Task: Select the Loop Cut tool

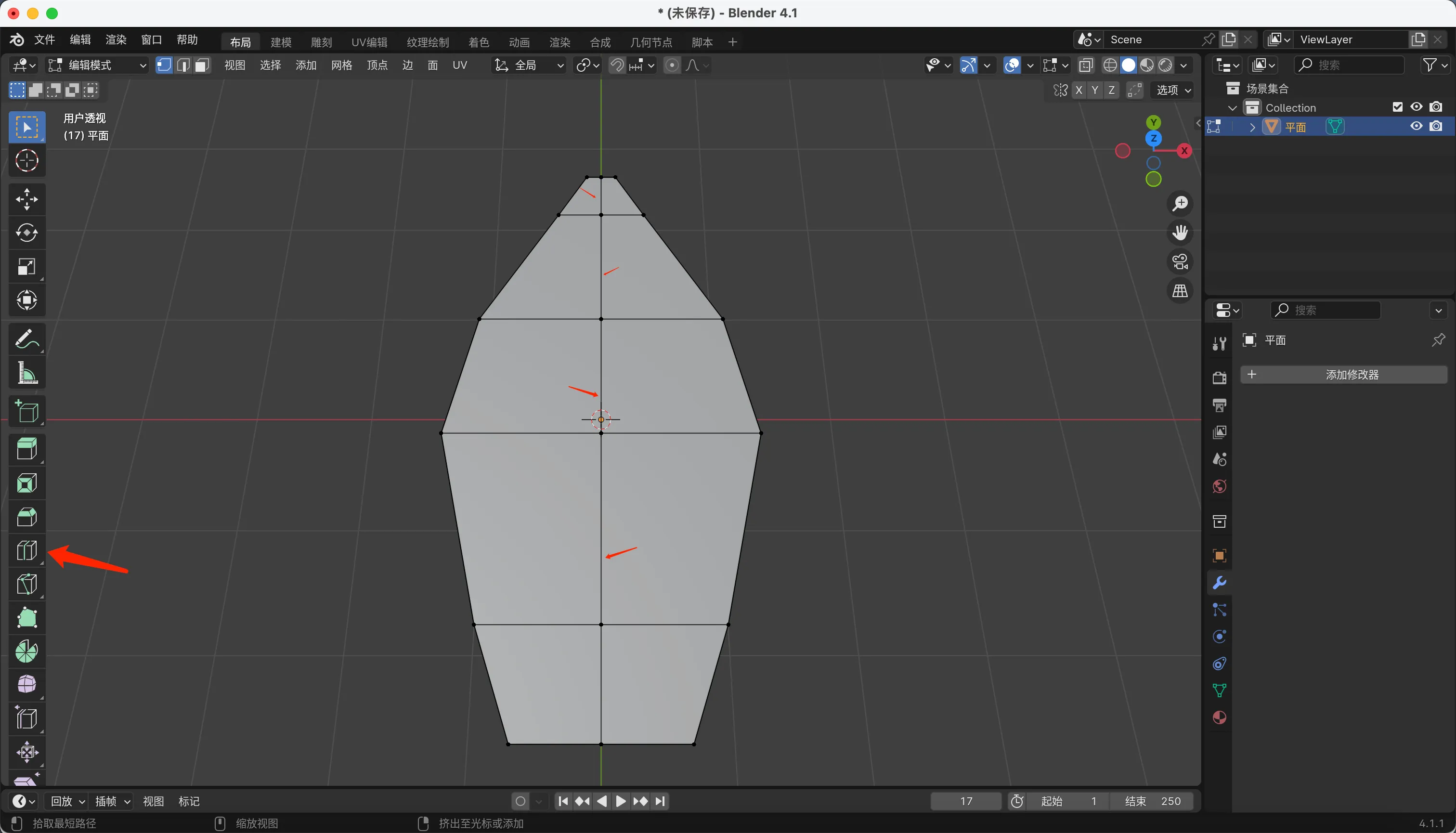Action: pos(26,550)
